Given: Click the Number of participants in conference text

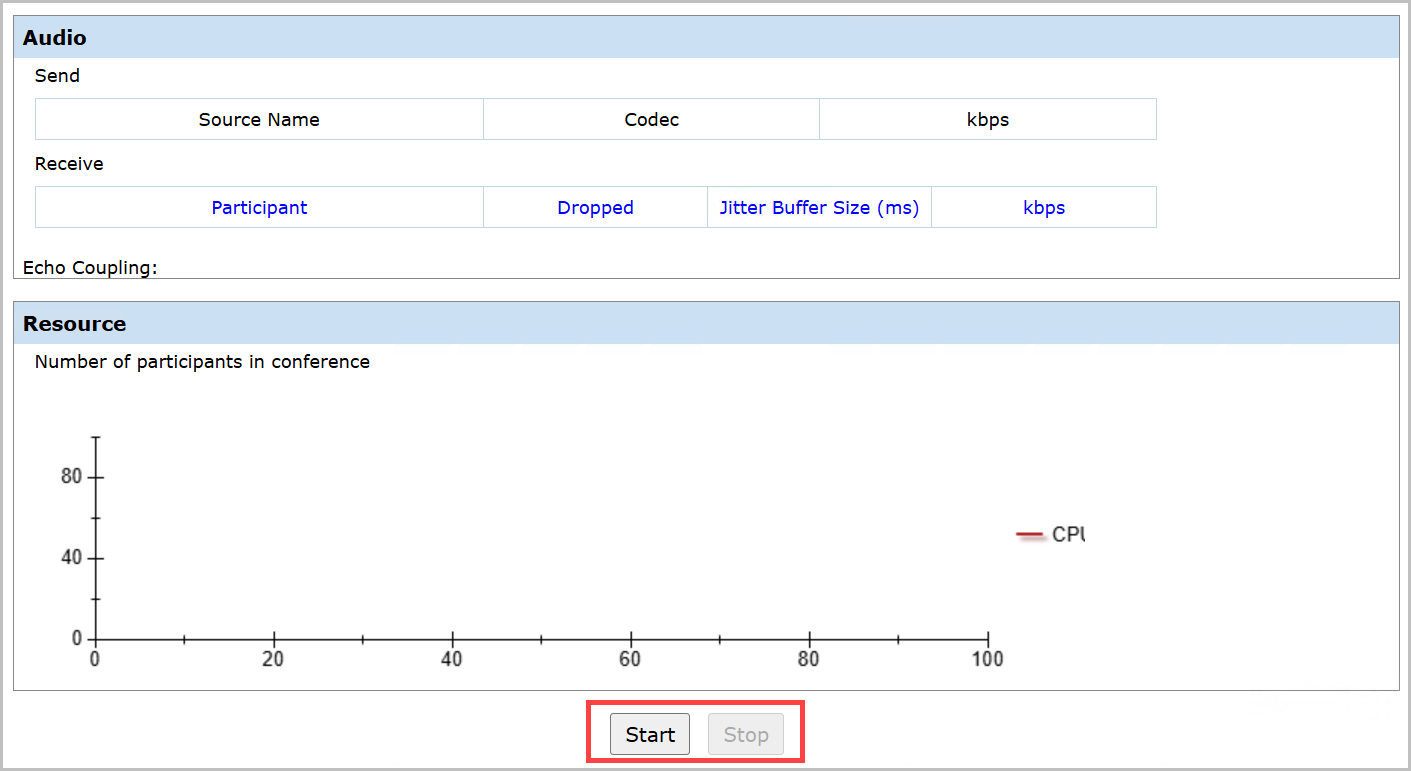Looking at the screenshot, I should pyautogui.click(x=202, y=362).
